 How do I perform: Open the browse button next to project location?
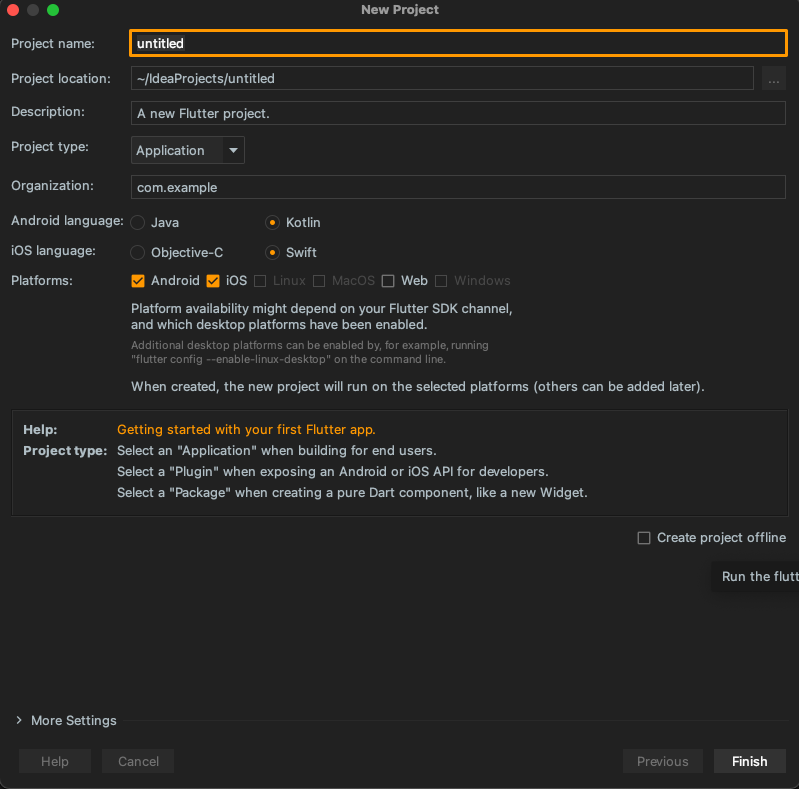(774, 78)
